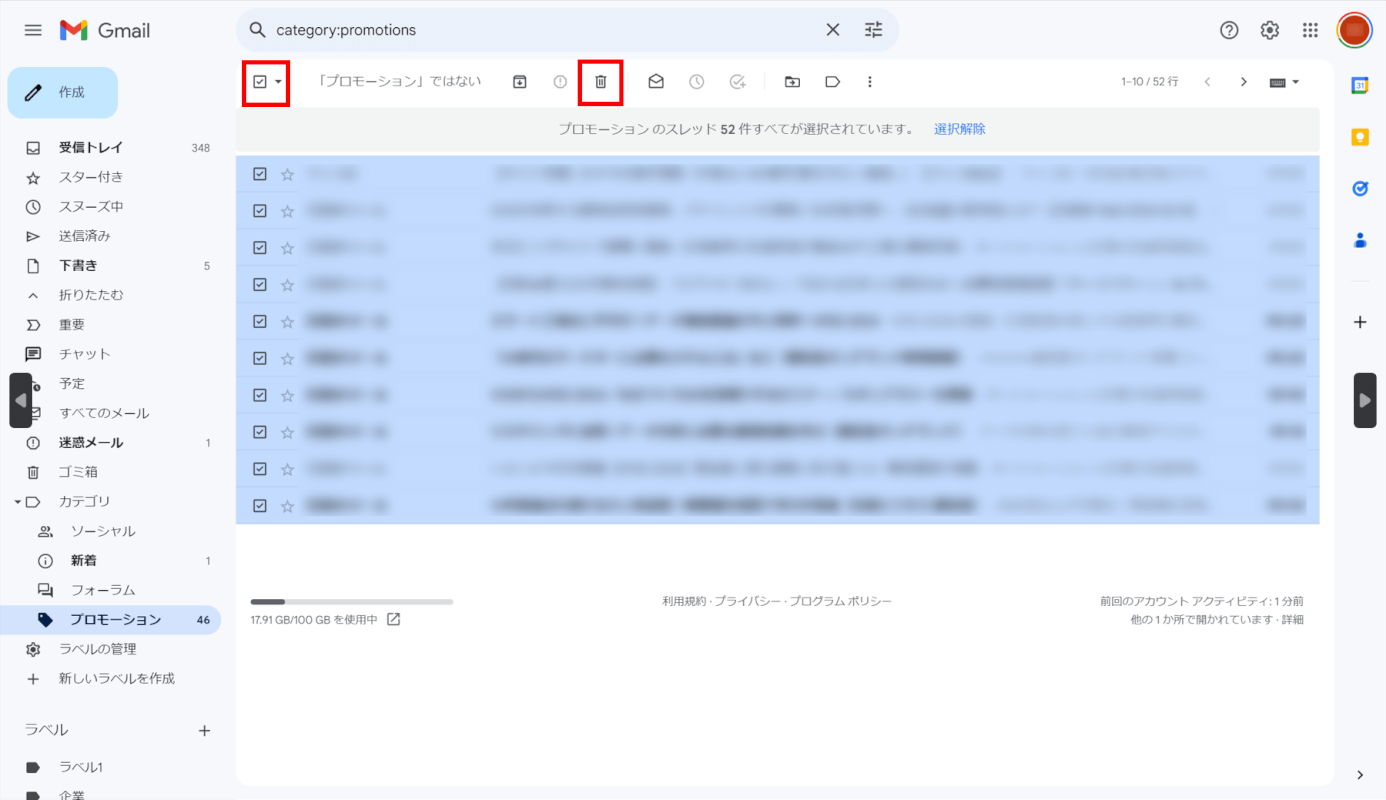Uncheck the fifth email row checkbox
The width and height of the screenshot is (1386, 800).
[260, 321]
